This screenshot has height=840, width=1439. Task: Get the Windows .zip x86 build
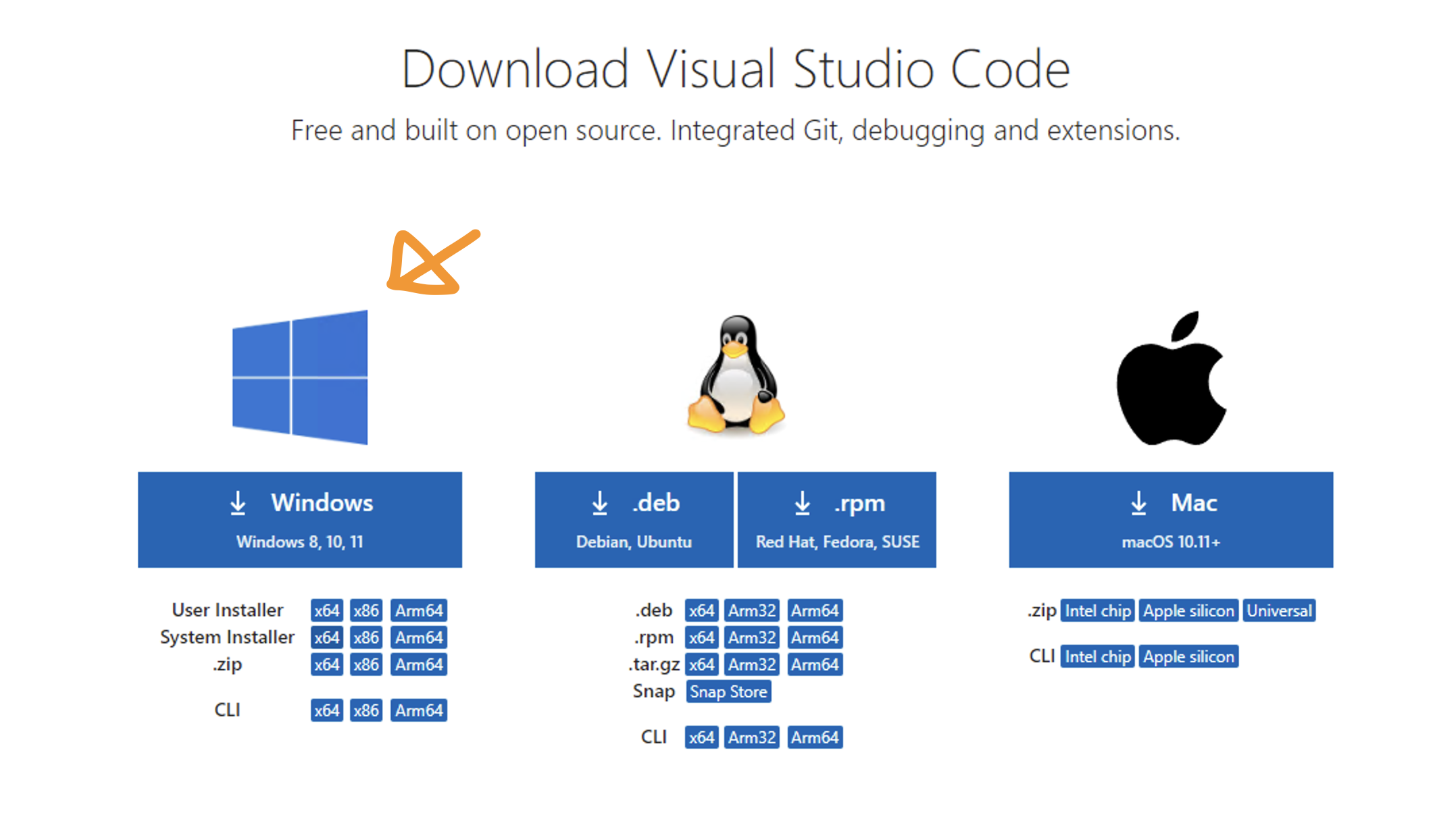point(366,664)
